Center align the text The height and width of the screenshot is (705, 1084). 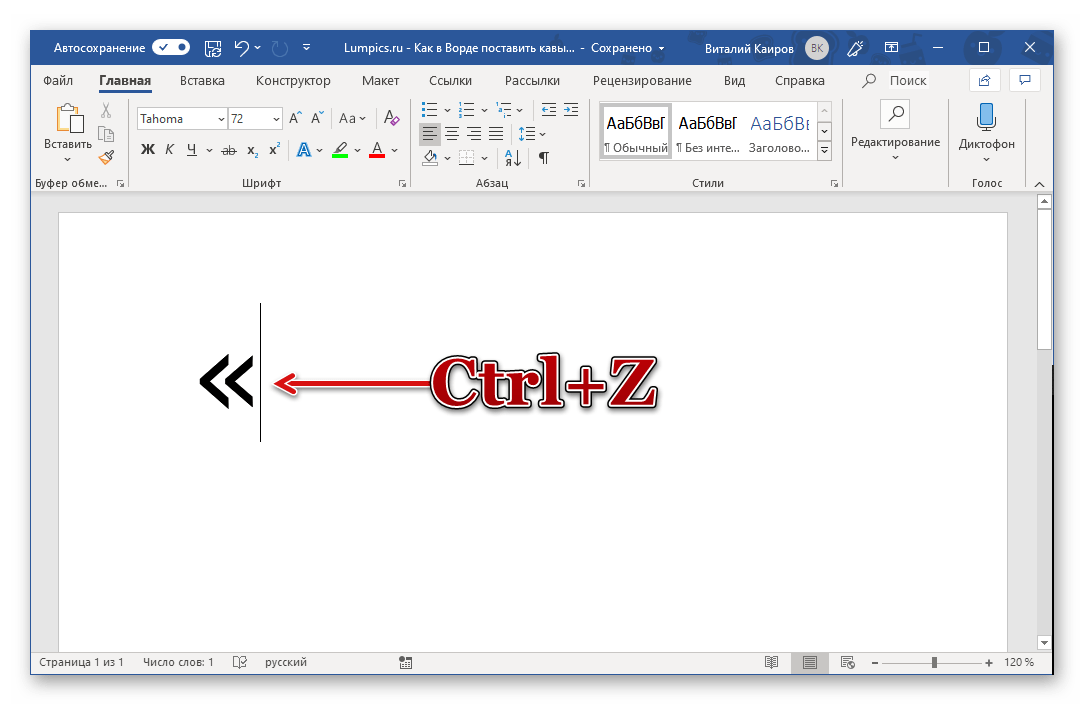[452, 133]
